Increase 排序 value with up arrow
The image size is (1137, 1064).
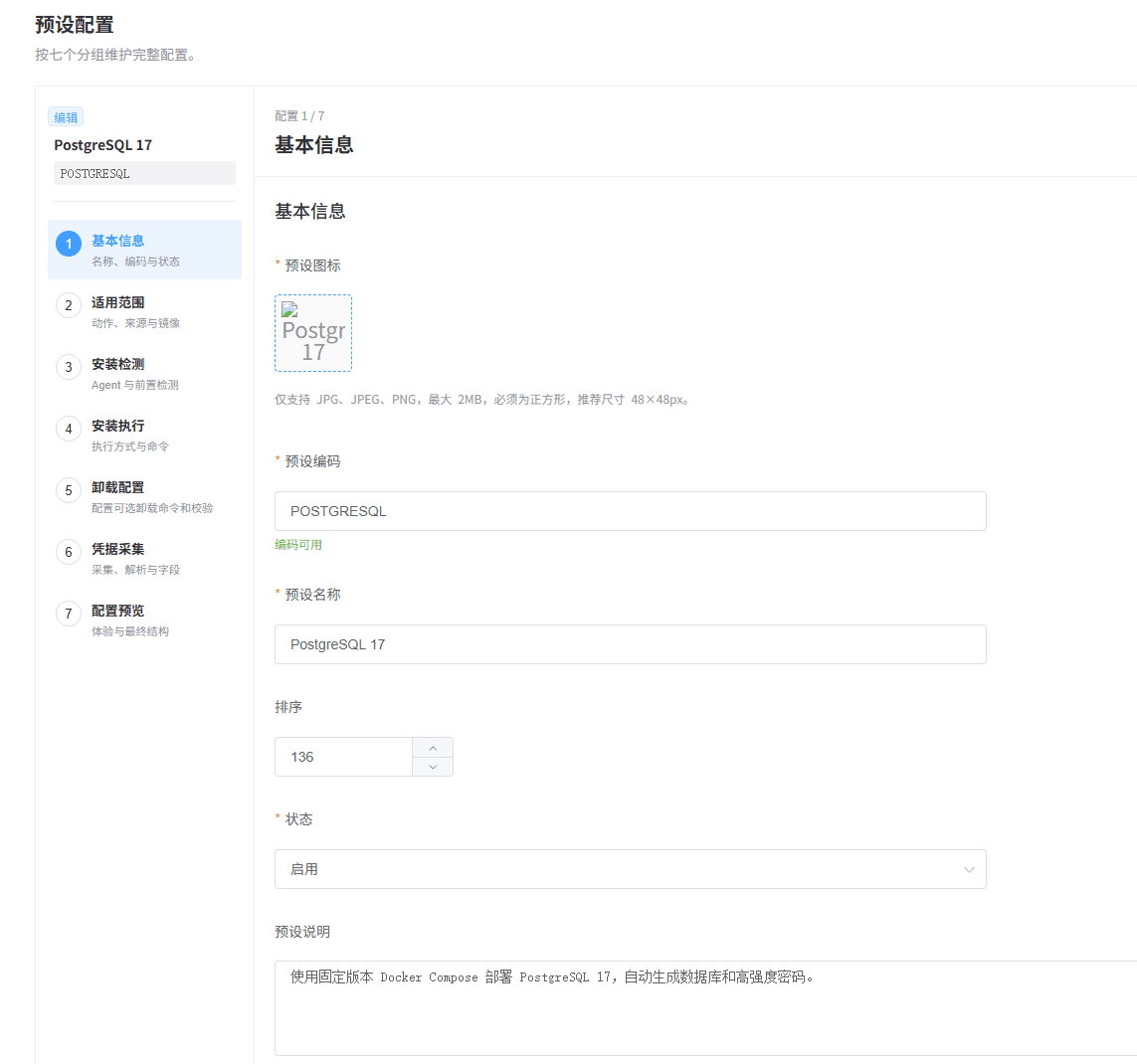[433, 747]
